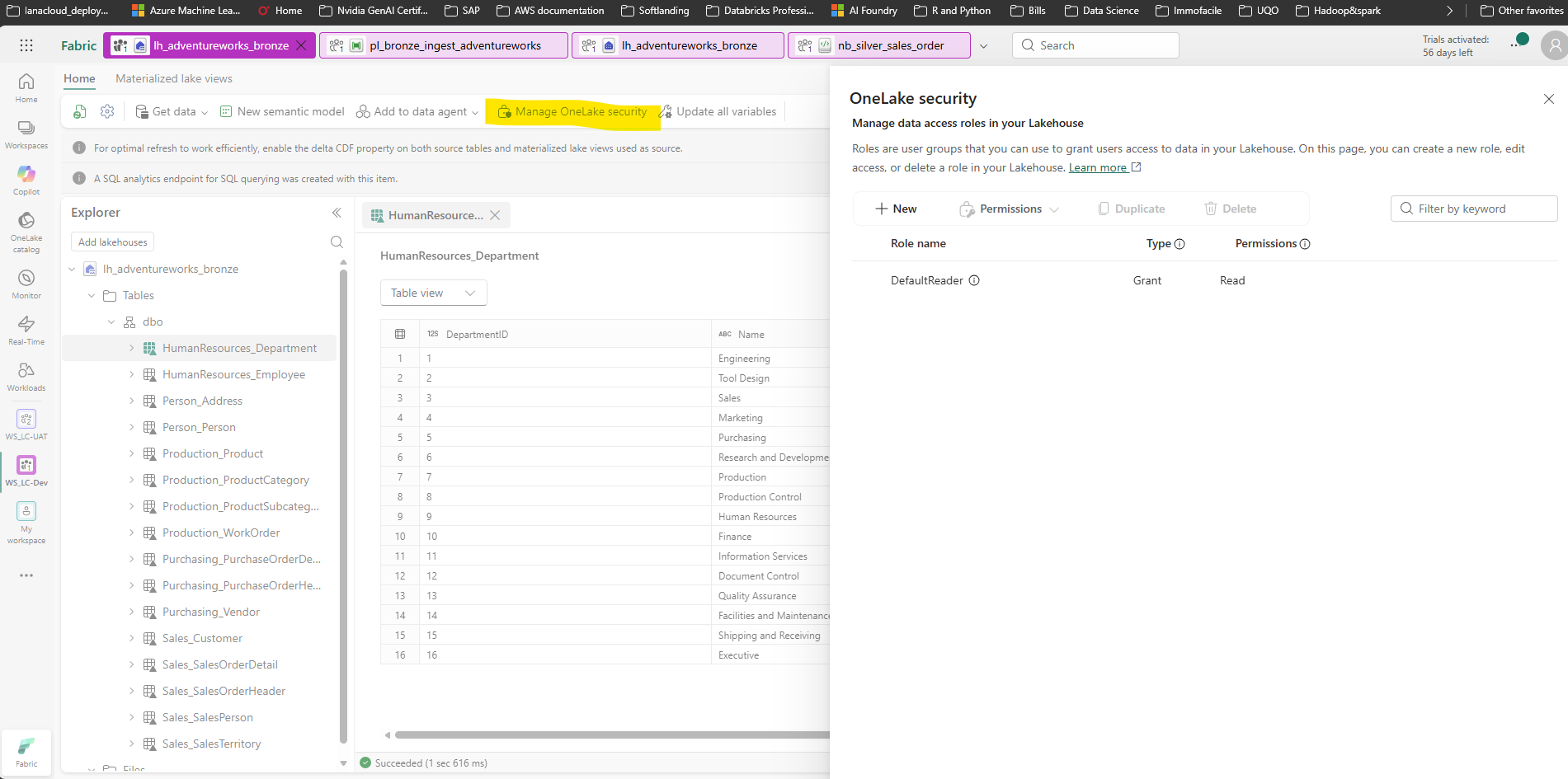
Task: Open the Sales_SalesOrderHeader table
Action: [224, 691]
